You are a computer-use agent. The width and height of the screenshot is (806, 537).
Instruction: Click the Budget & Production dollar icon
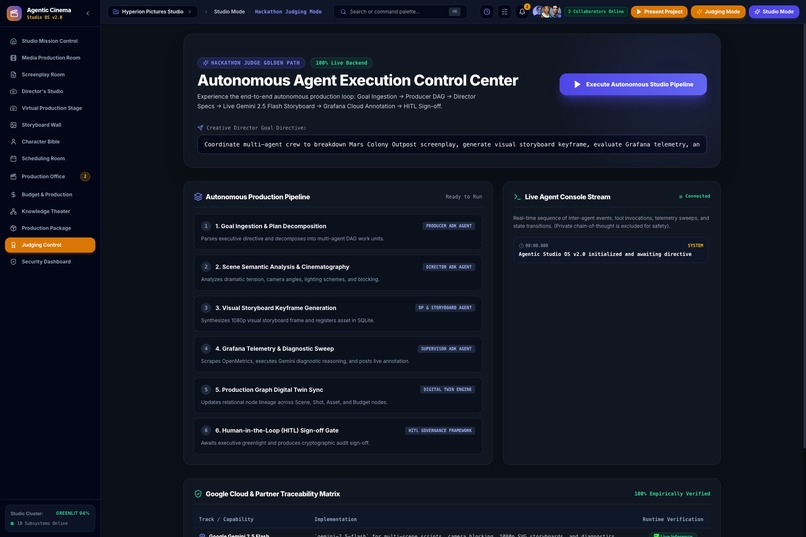[13, 194]
